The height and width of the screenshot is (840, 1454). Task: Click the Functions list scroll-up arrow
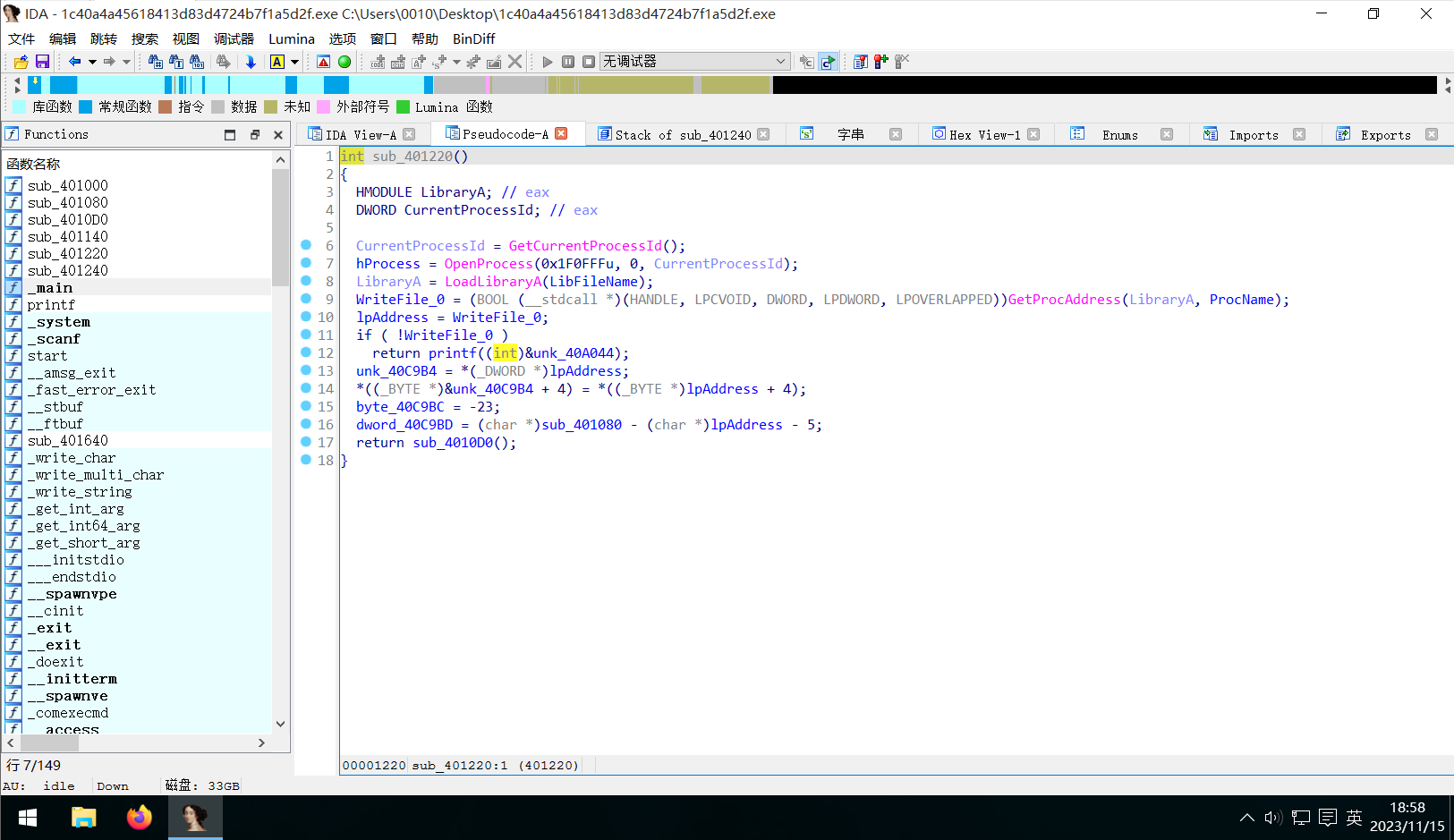(281, 160)
